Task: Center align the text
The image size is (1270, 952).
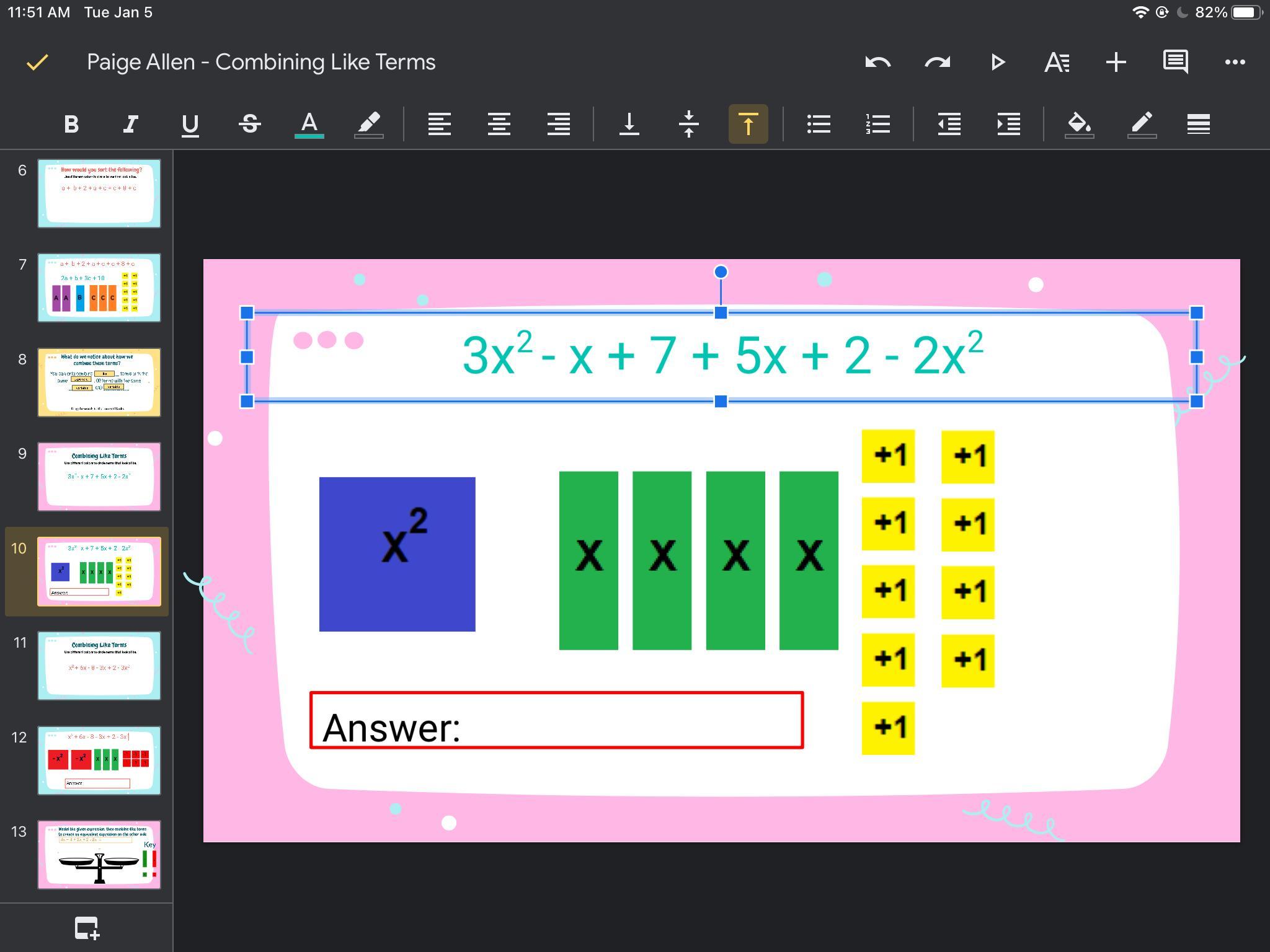Action: (499, 125)
